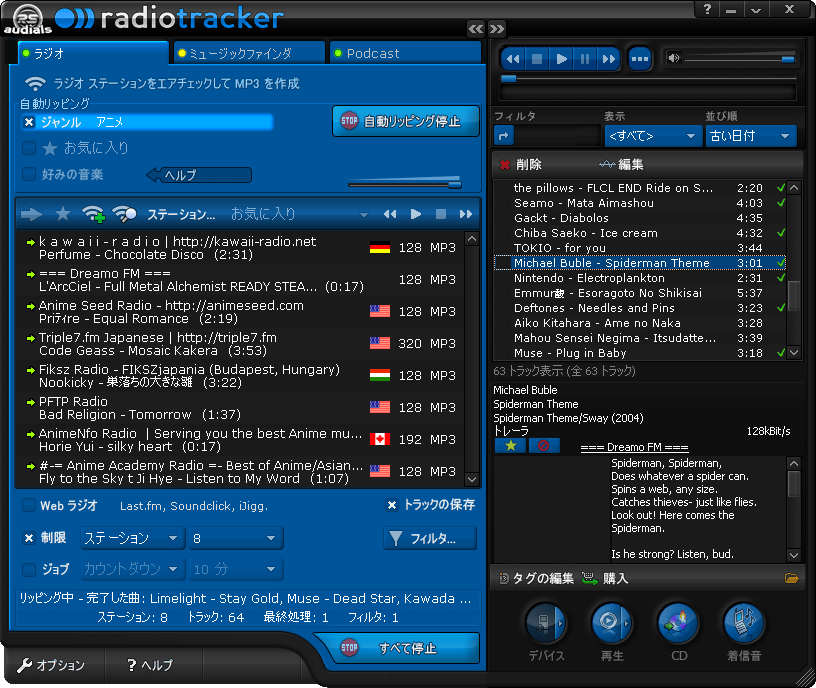Click the favorite star icon in station toolbar

(63, 214)
